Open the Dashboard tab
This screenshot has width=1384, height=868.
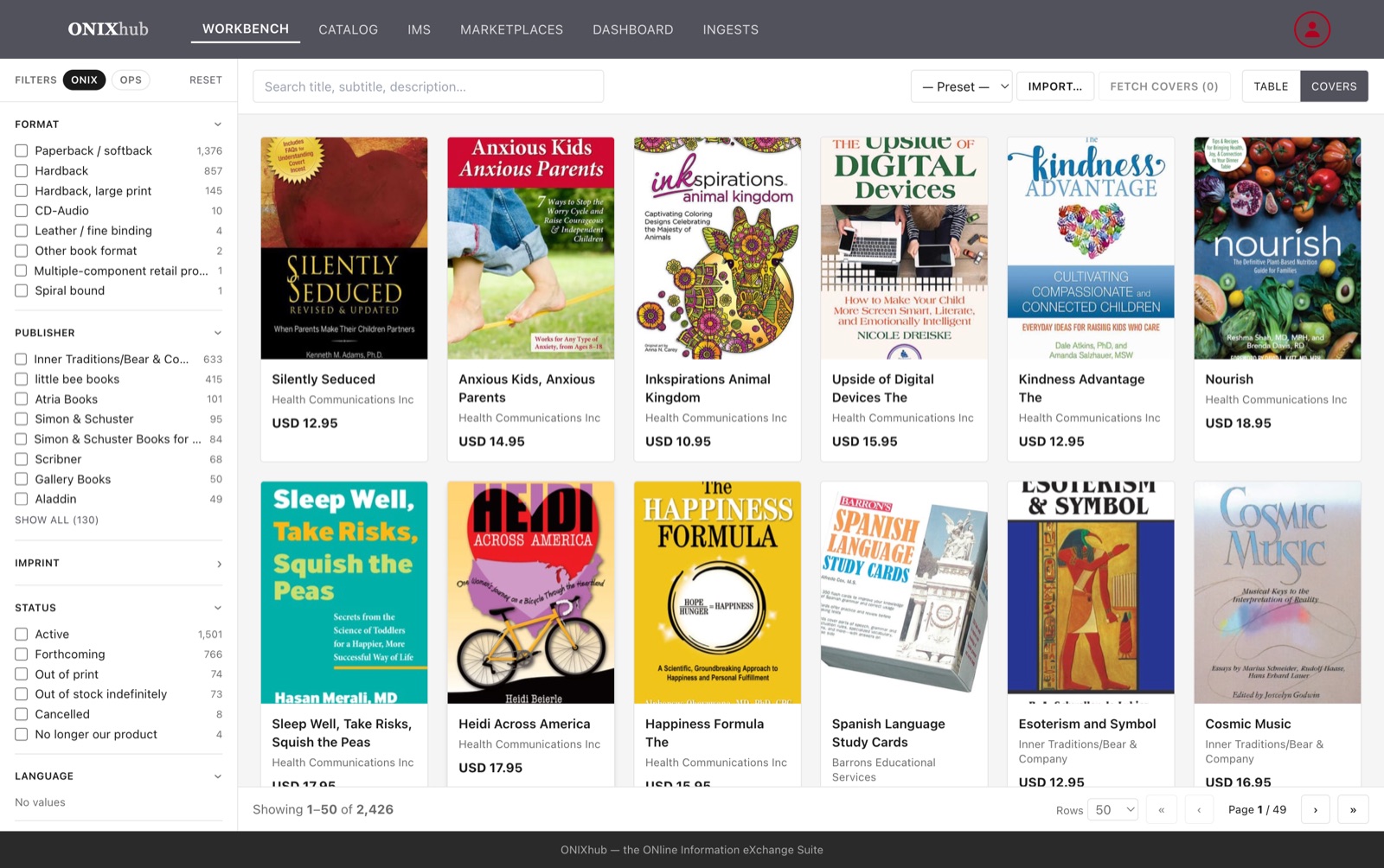[632, 29]
